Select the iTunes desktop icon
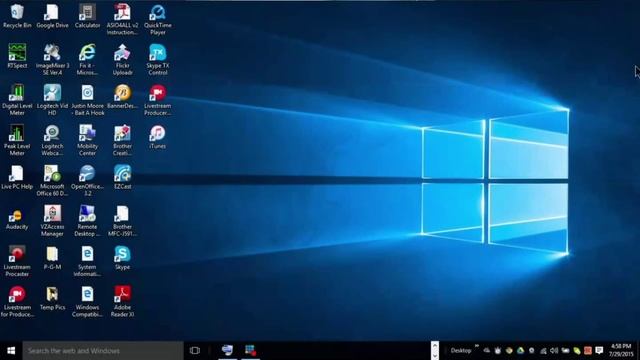 click(x=158, y=137)
